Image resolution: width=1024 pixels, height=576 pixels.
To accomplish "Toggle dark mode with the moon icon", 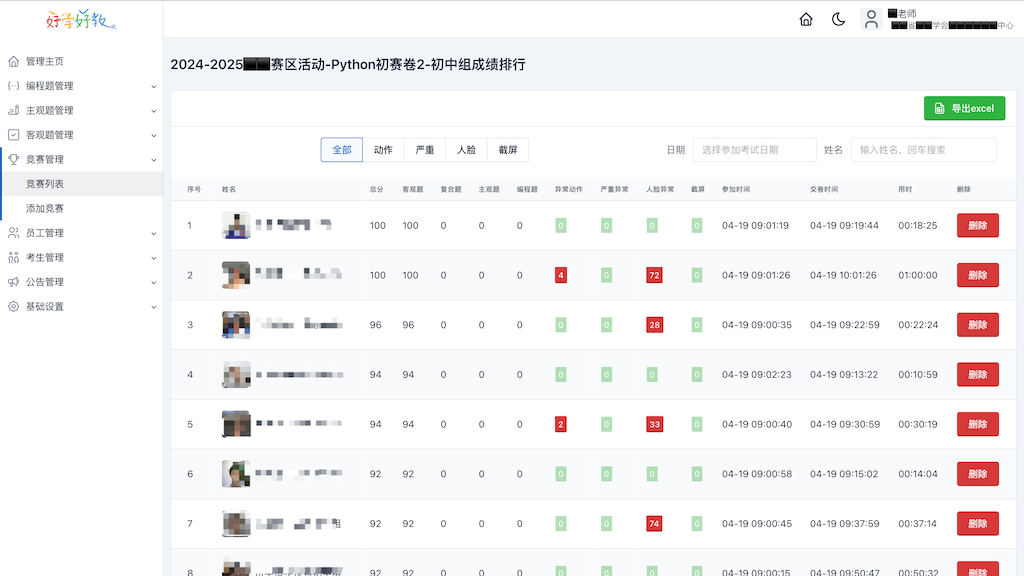I will (x=838, y=19).
